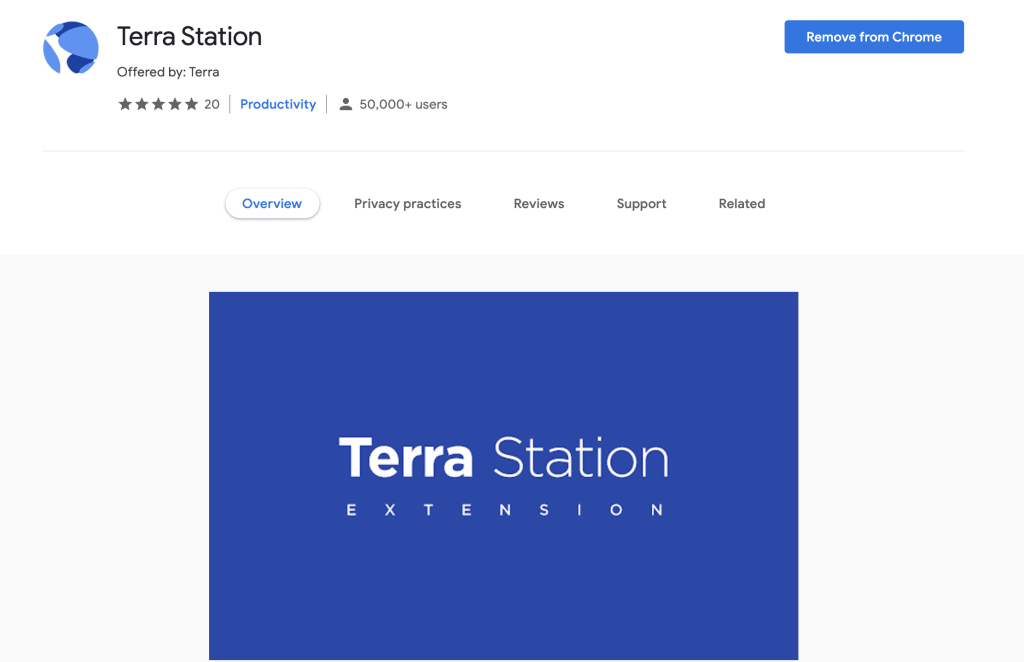Click the third rating star

pos(158,104)
